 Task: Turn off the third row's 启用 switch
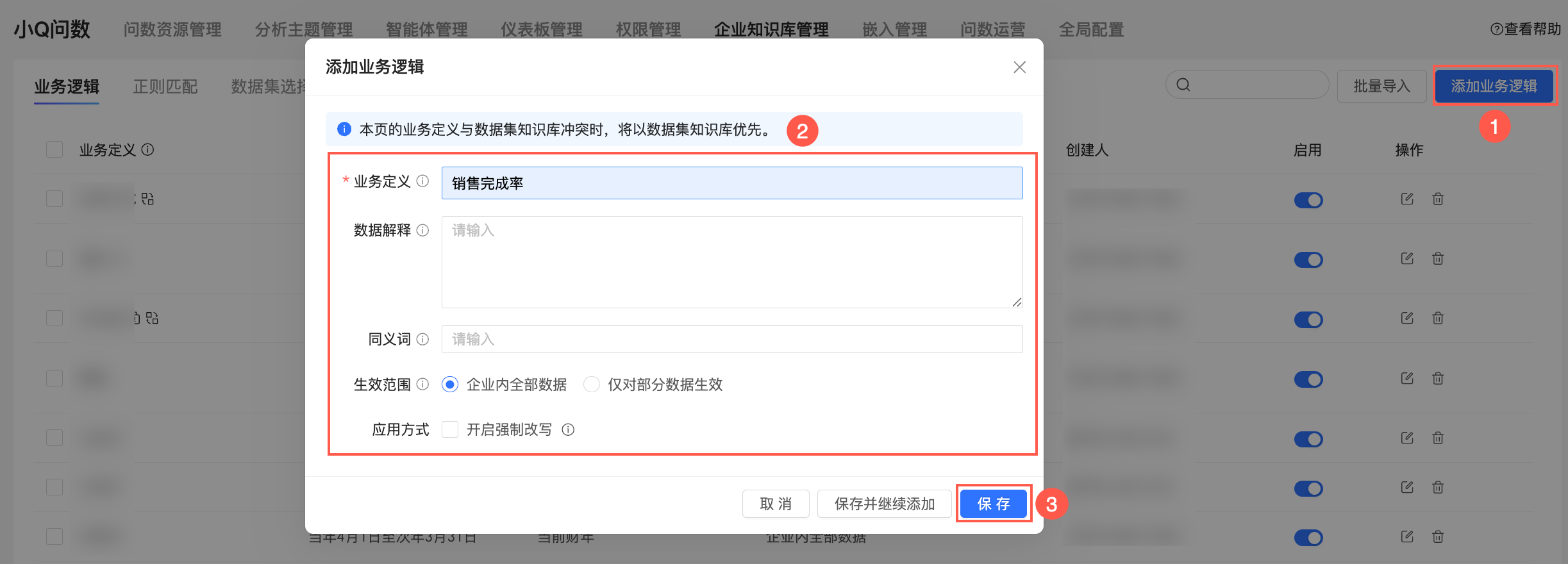1308,319
